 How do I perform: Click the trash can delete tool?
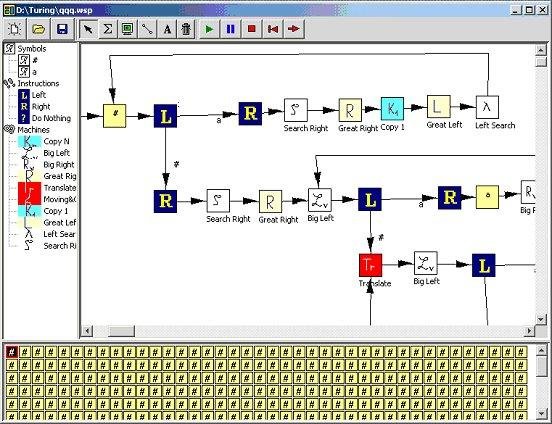186,29
